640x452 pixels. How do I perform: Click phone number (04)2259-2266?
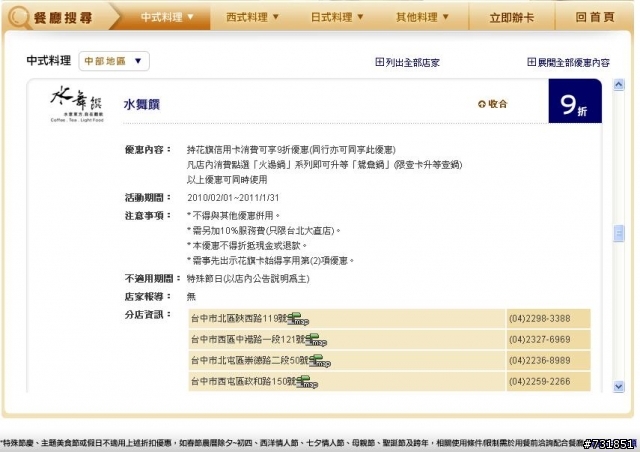(540, 382)
